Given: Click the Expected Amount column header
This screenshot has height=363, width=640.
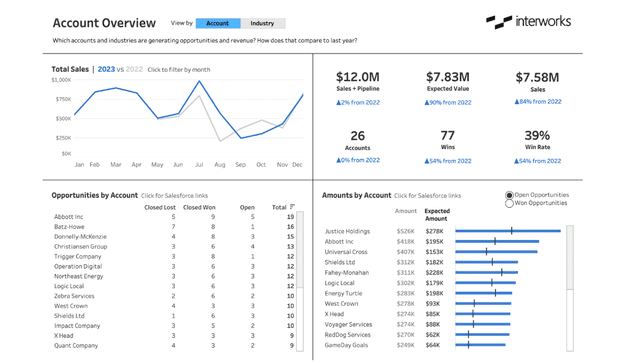Looking at the screenshot, I should 437,215.
